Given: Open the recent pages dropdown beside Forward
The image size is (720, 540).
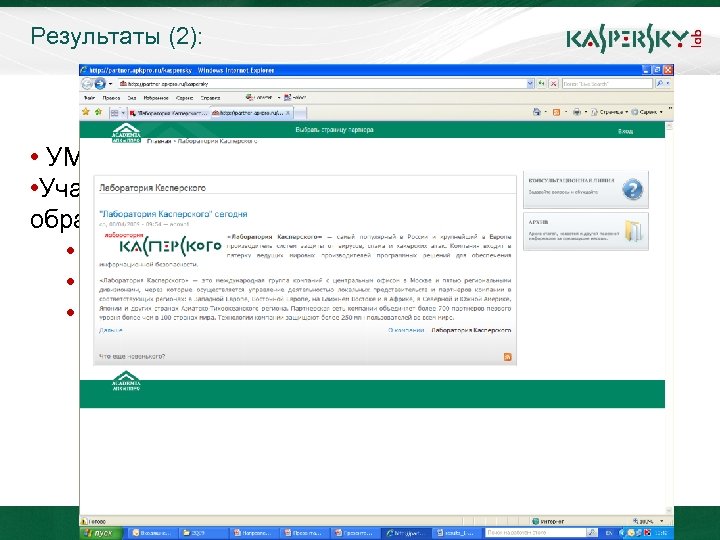Looking at the screenshot, I should coord(111,84).
